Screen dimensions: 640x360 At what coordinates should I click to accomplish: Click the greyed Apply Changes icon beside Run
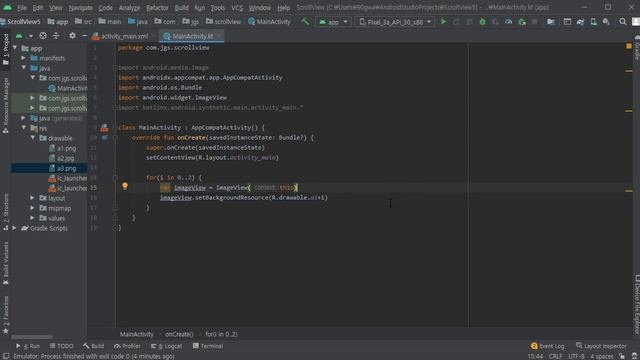[x=456, y=22]
